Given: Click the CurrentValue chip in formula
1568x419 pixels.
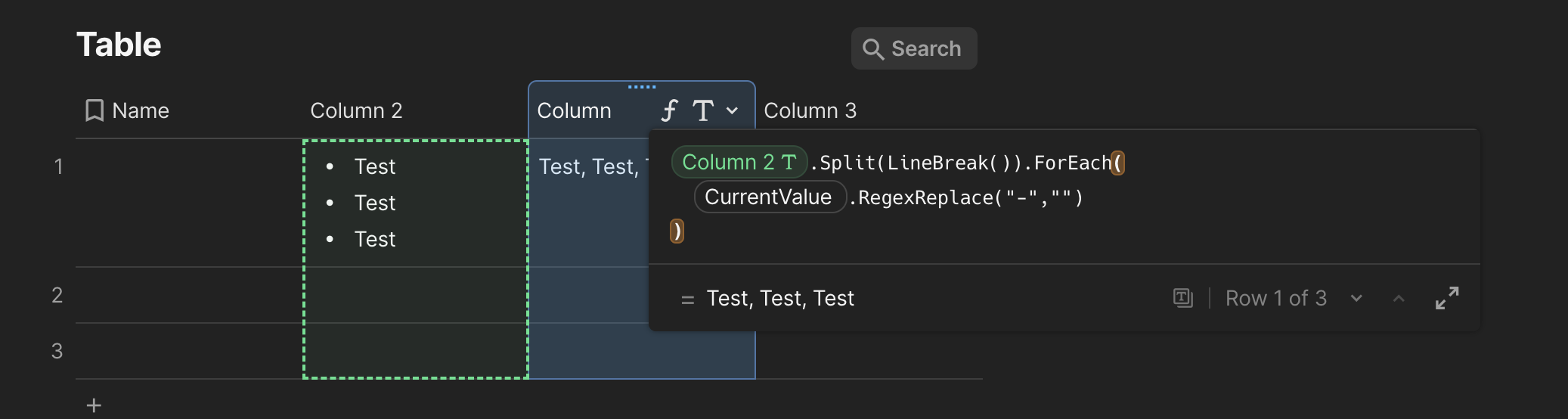Looking at the screenshot, I should coord(768,197).
